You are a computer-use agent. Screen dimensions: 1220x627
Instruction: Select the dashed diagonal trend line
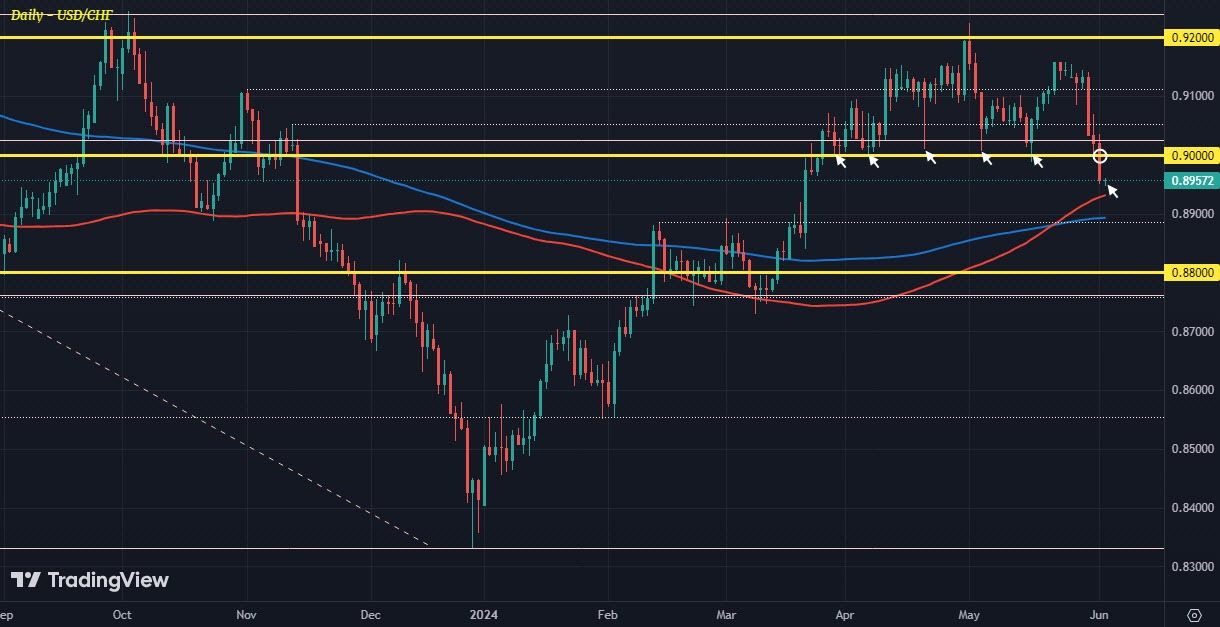click(215, 427)
